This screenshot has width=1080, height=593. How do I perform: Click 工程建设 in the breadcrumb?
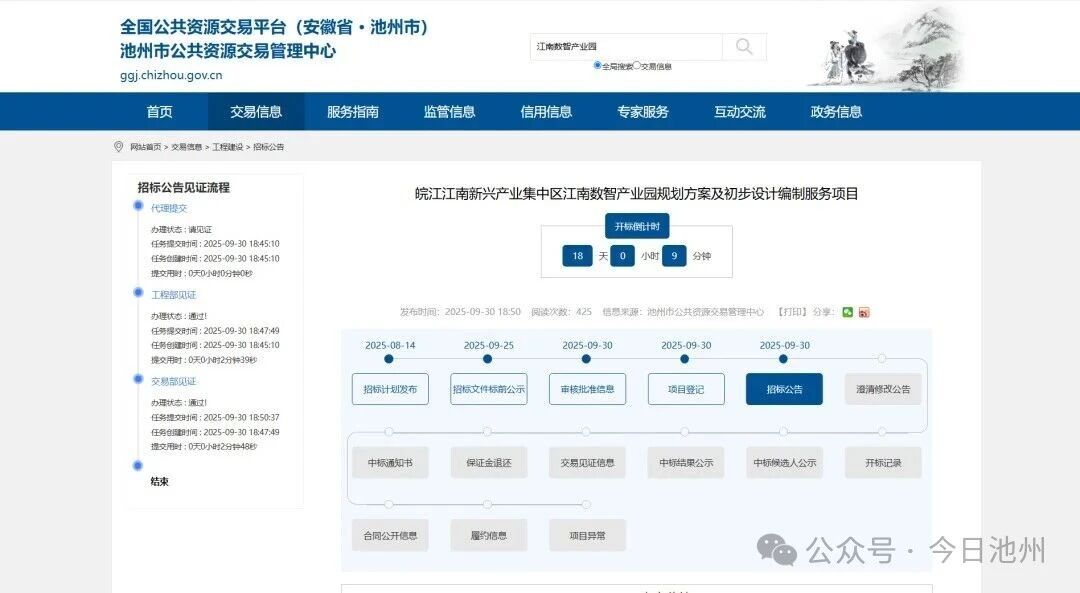[x=227, y=147]
